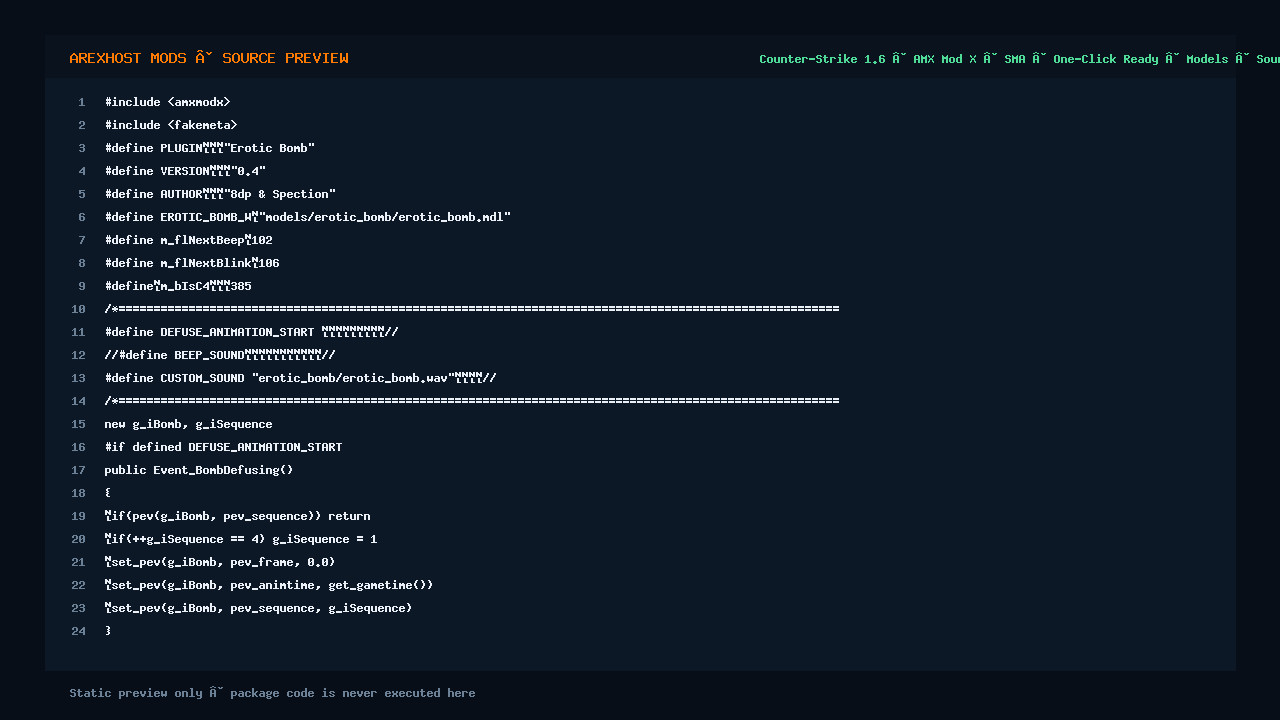Screen dimensions: 1280x720
Task: Click the "Static preview only" footer note
Action: point(135,693)
